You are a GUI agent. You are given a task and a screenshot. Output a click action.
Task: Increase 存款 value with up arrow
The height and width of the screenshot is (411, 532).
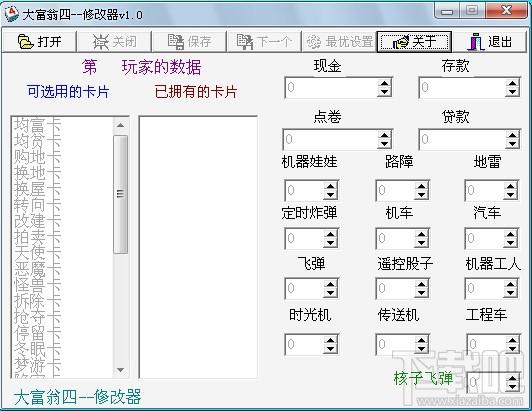click(x=512, y=83)
